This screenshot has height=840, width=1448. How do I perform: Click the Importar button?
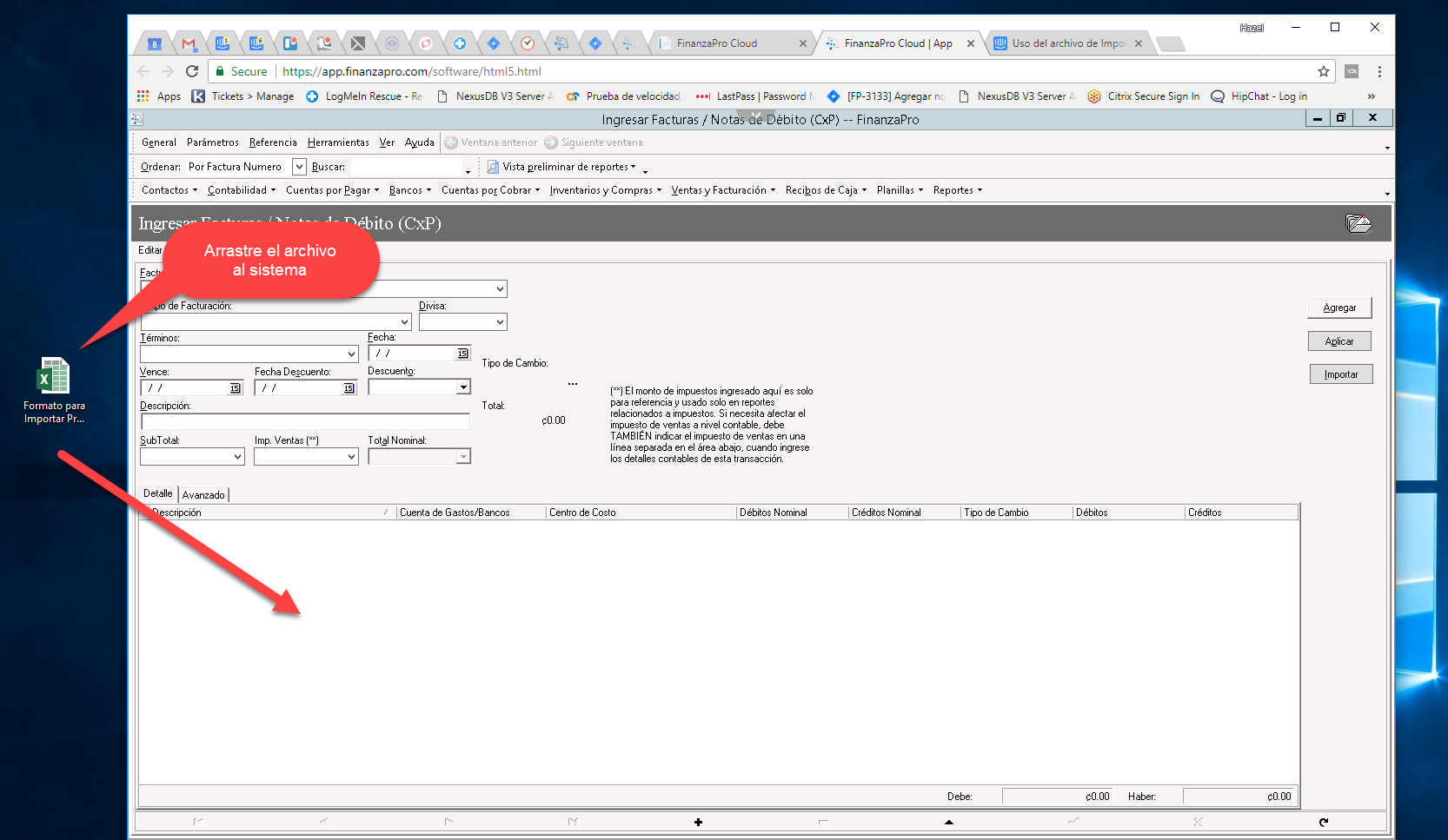tap(1341, 374)
